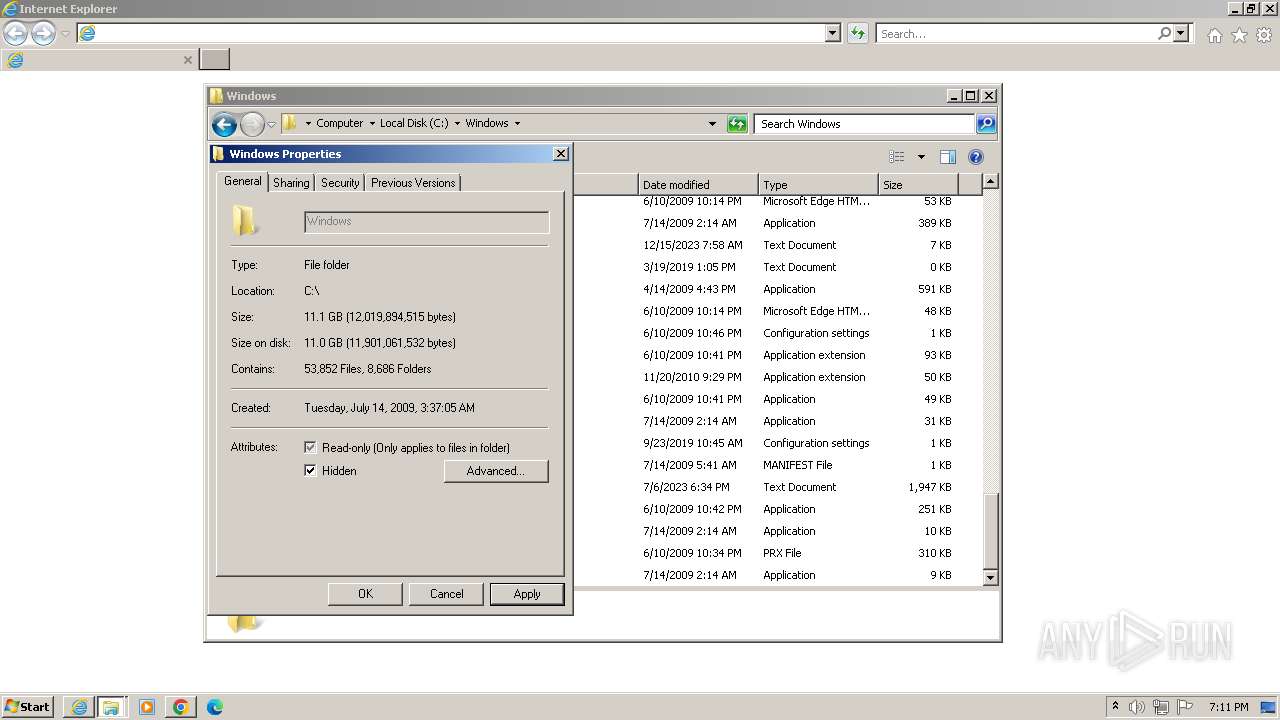Go back in Internet Explorer
Viewport: 1280px width, 720px height.
click(x=15, y=34)
